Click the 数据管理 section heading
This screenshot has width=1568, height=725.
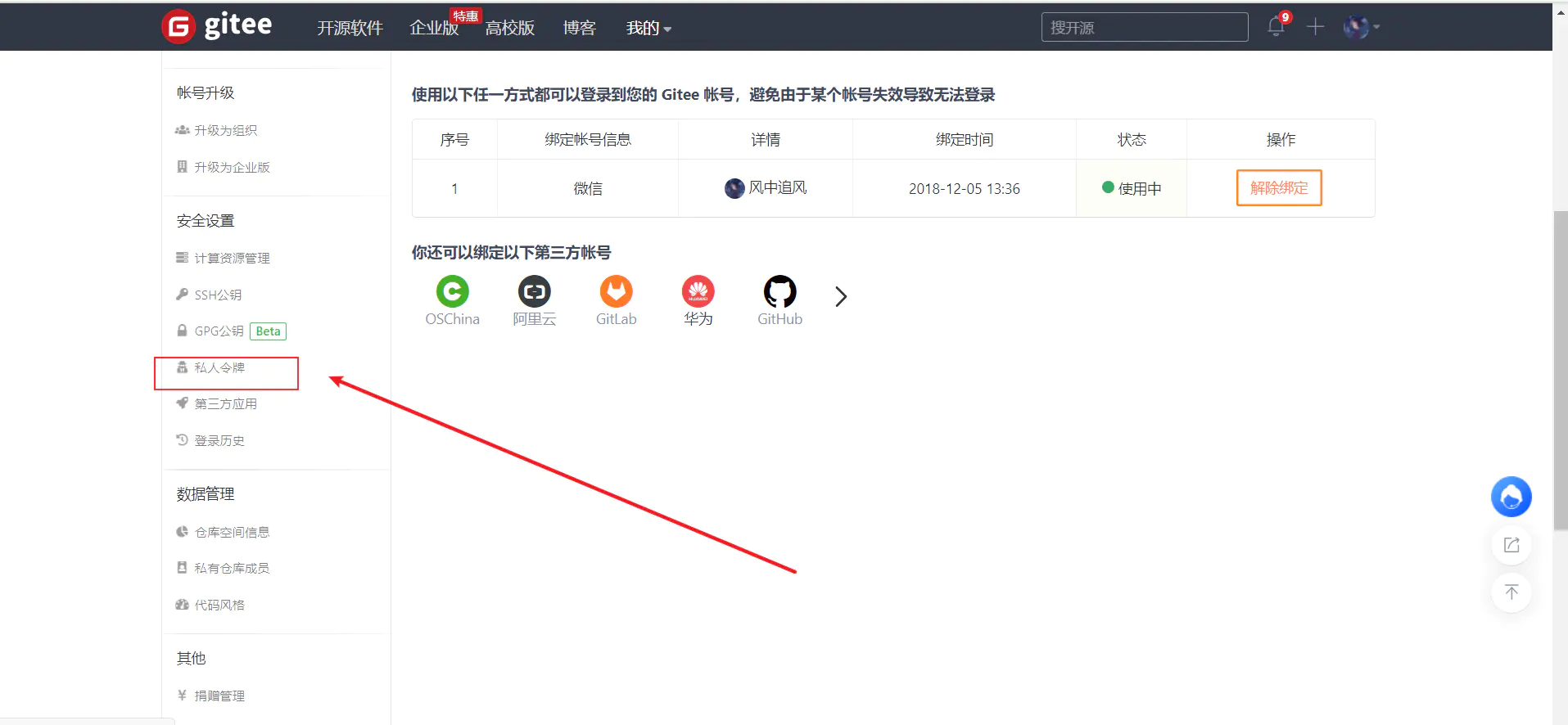[x=206, y=494]
